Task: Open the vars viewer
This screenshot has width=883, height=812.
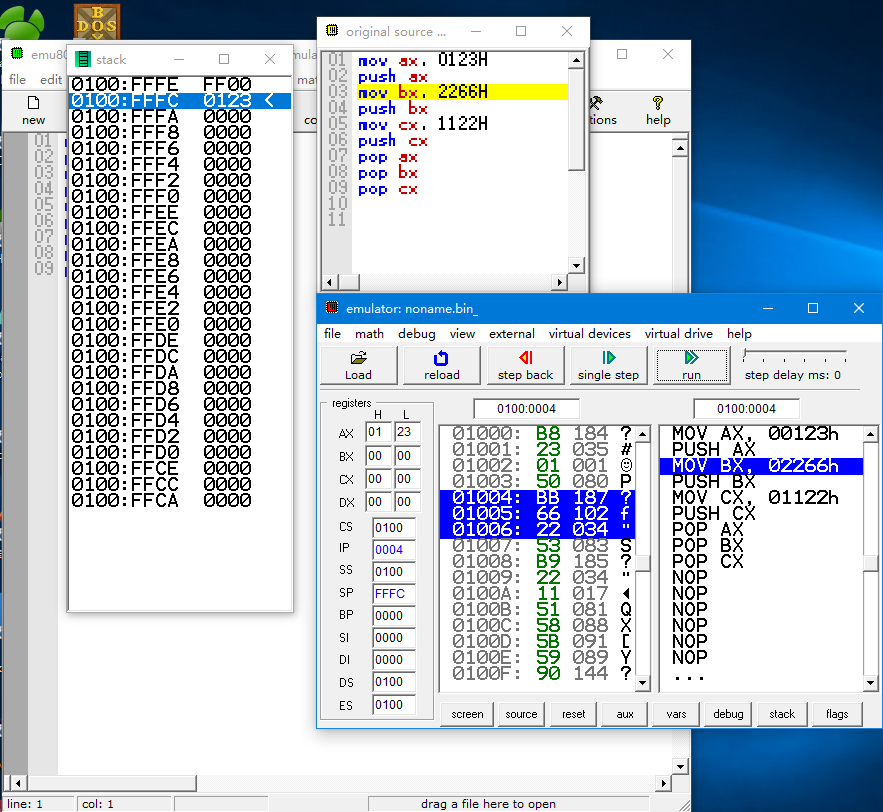Action: click(675, 714)
